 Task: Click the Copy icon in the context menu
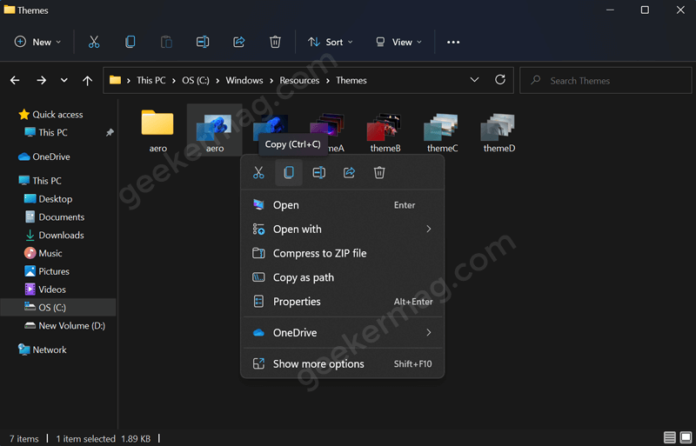(288, 173)
